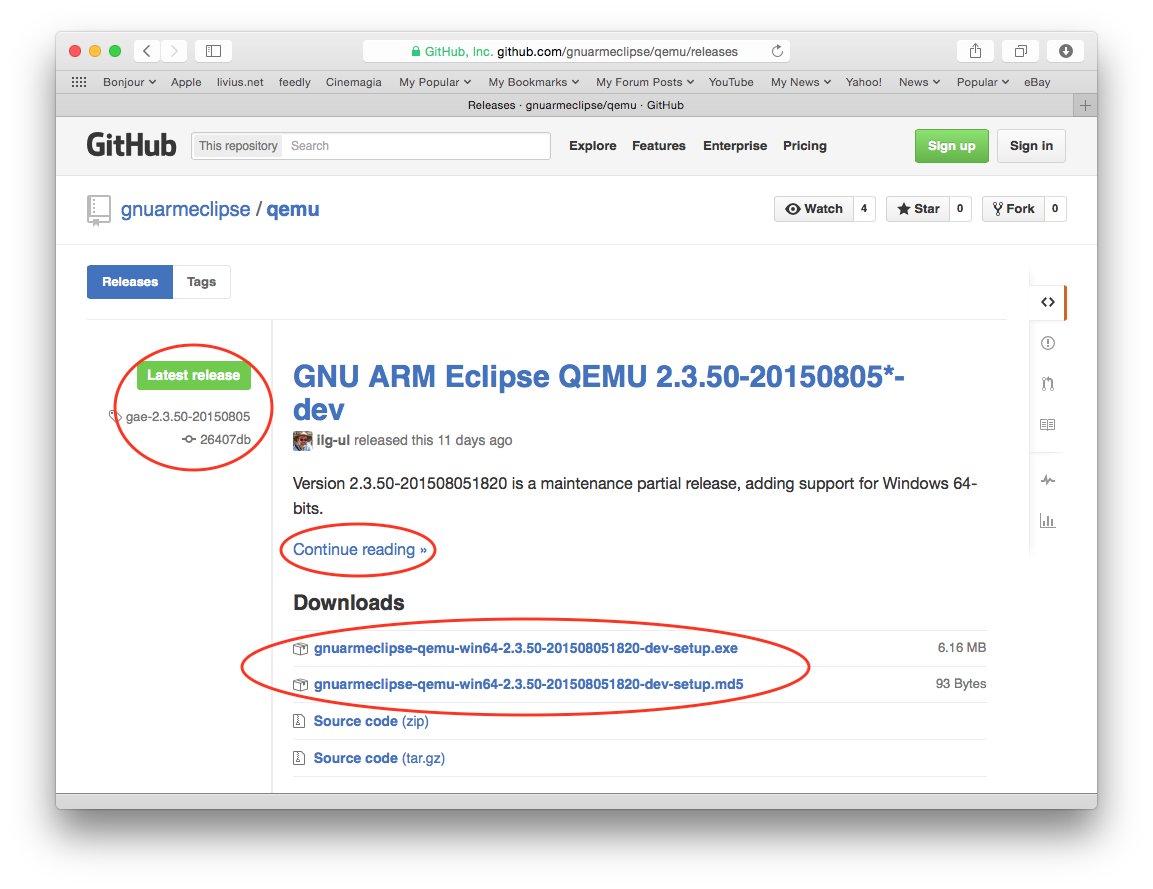Open the Cinemagia bookmark

354,82
